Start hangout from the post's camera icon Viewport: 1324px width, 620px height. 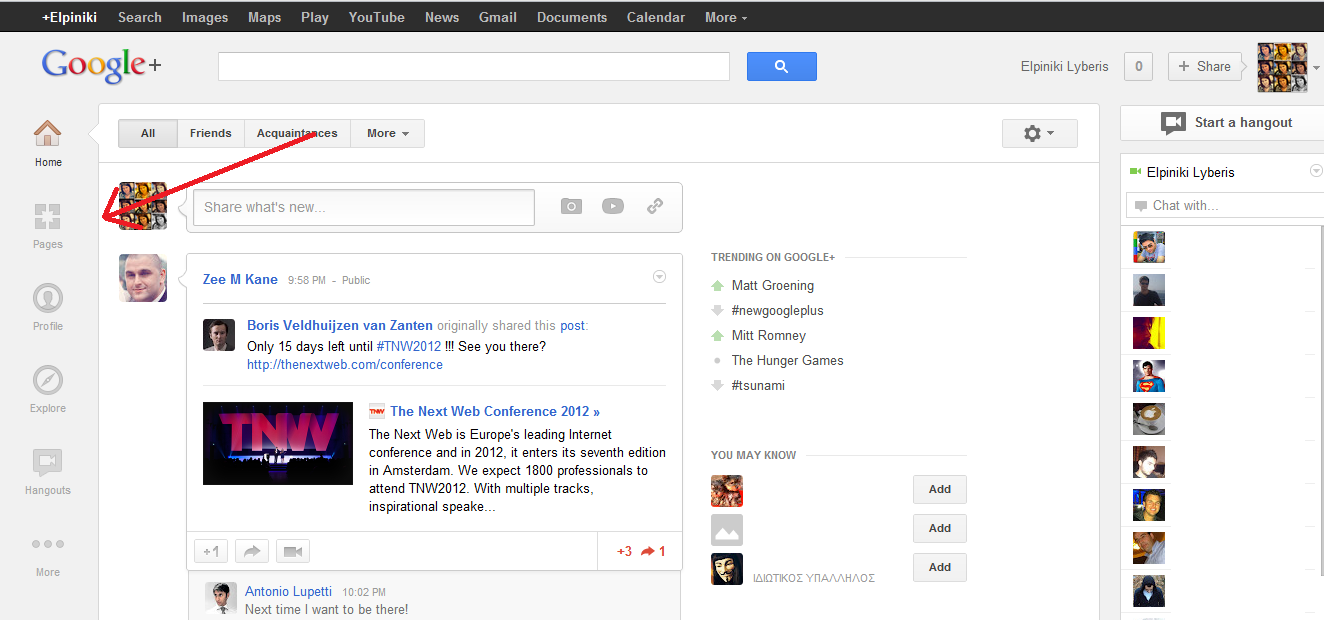(x=293, y=551)
